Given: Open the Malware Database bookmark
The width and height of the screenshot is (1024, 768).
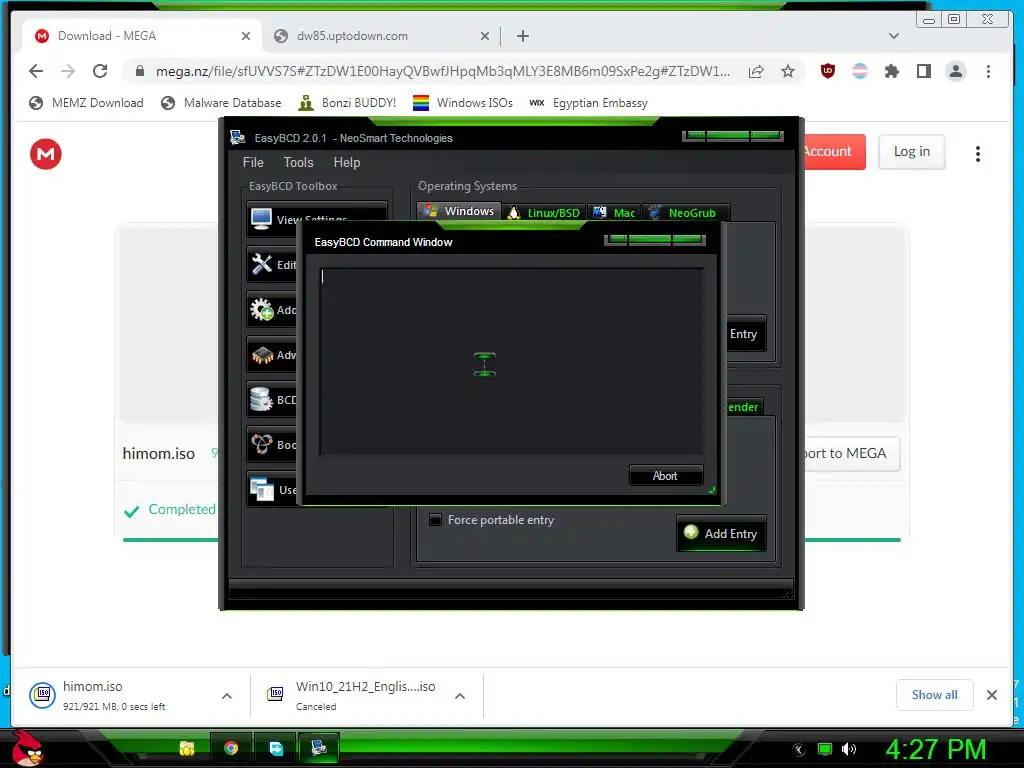Looking at the screenshot, I should pyautogui.click(x=221, y=103).
